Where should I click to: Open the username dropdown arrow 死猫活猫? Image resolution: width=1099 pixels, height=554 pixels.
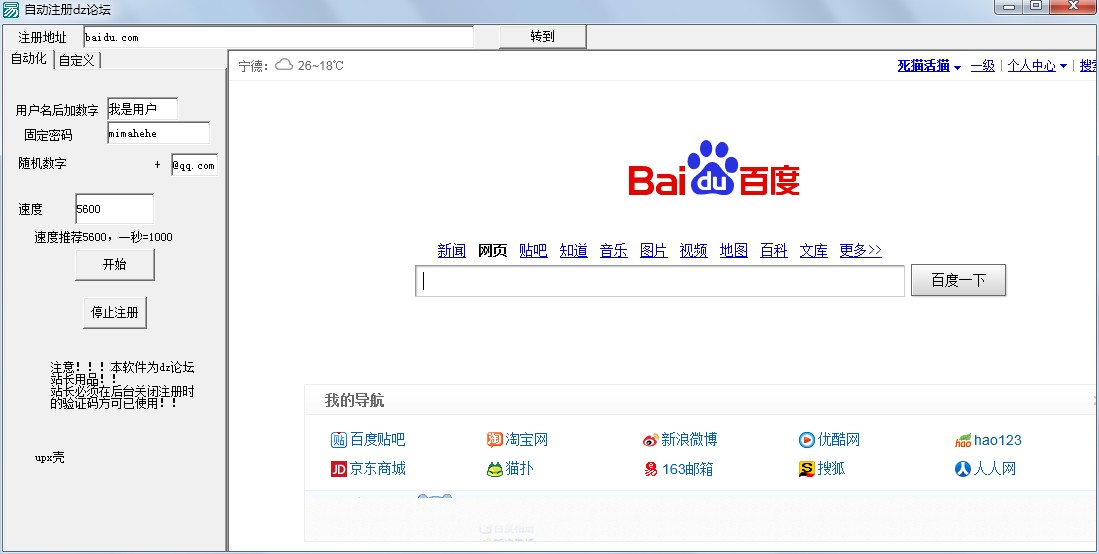coord(957,67)
